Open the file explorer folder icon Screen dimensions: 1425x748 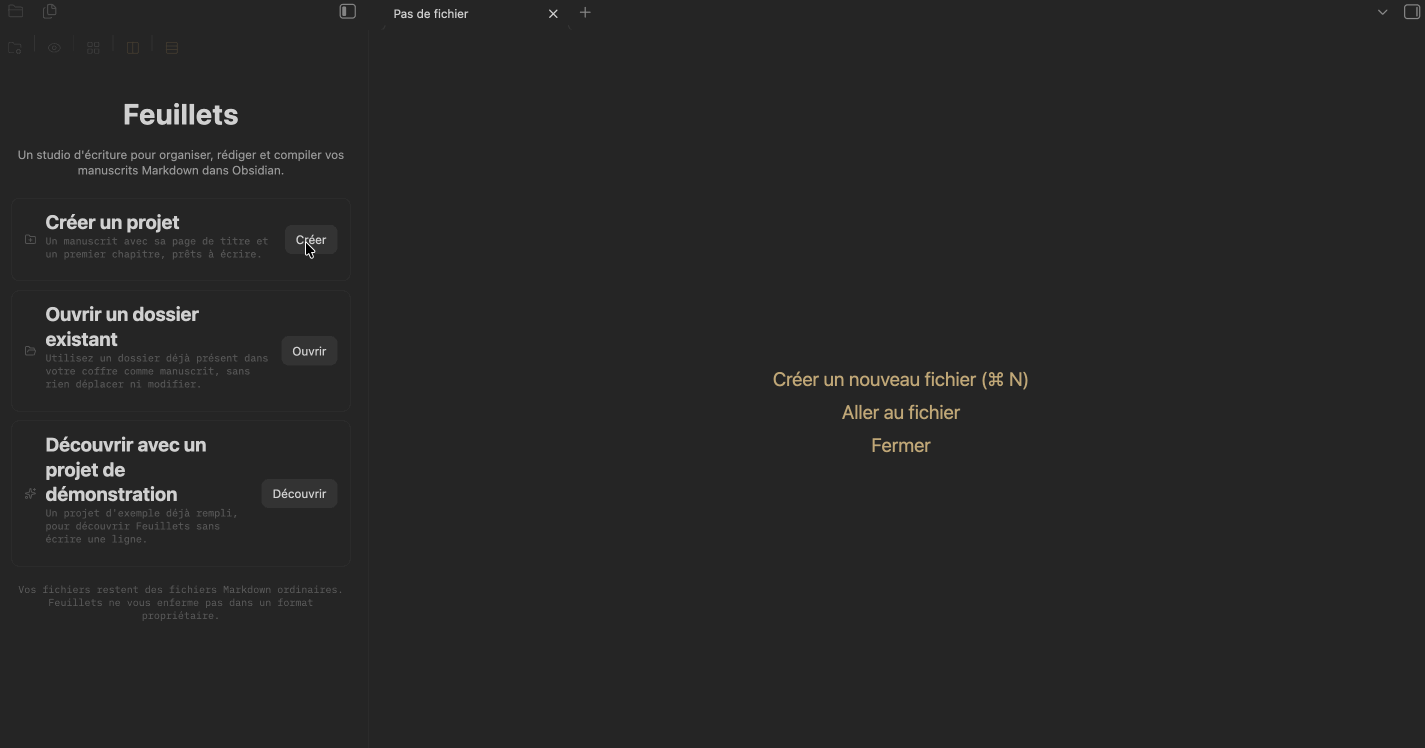pos(16,12)
